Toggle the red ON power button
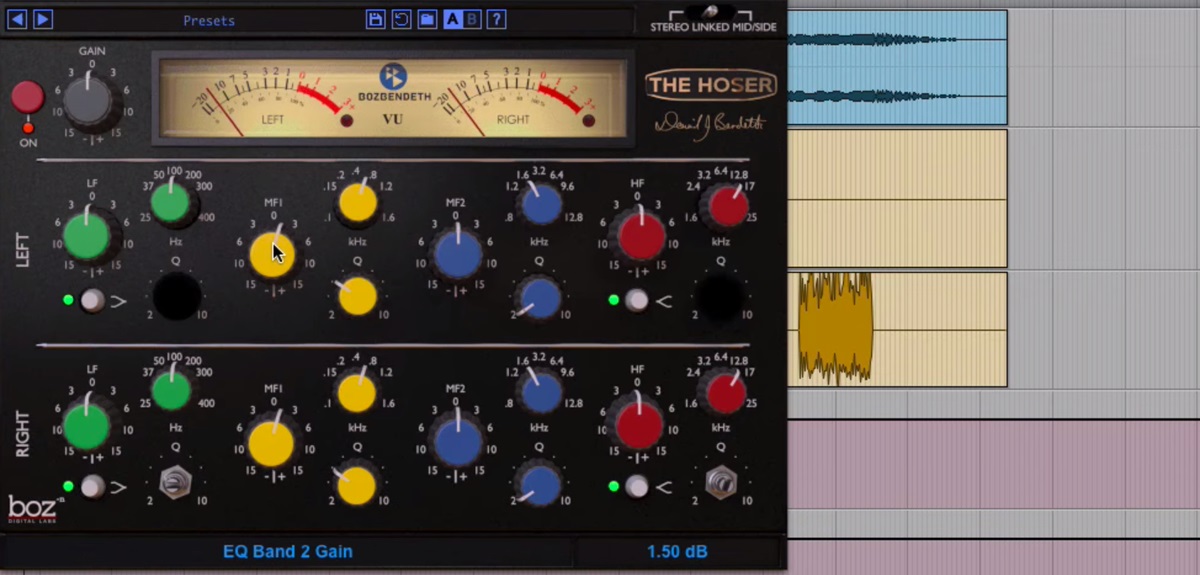 [x=28, y=98]
